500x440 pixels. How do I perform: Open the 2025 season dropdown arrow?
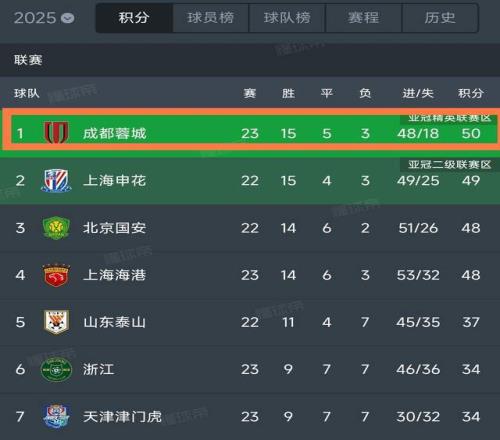point(68,18)
